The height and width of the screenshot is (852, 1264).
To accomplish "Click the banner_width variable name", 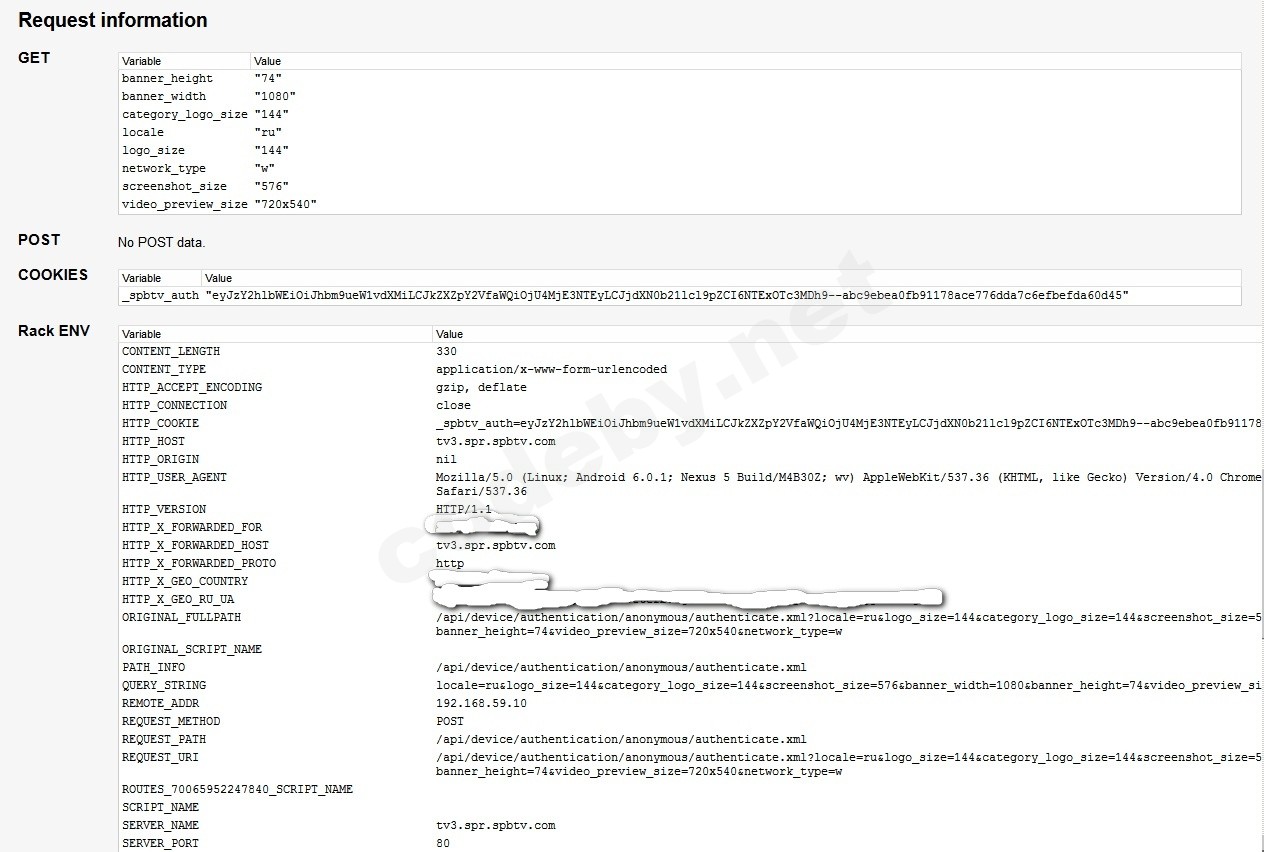I will [x=164, y=97].
